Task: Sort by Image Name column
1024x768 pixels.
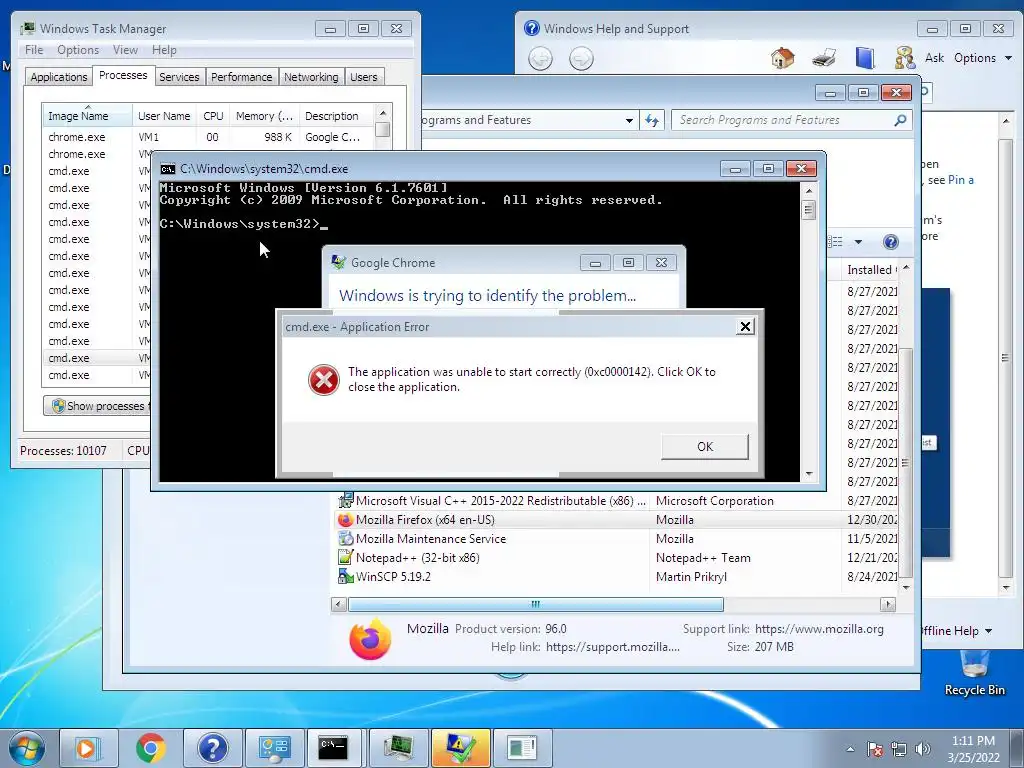Action: coord(88,116)
